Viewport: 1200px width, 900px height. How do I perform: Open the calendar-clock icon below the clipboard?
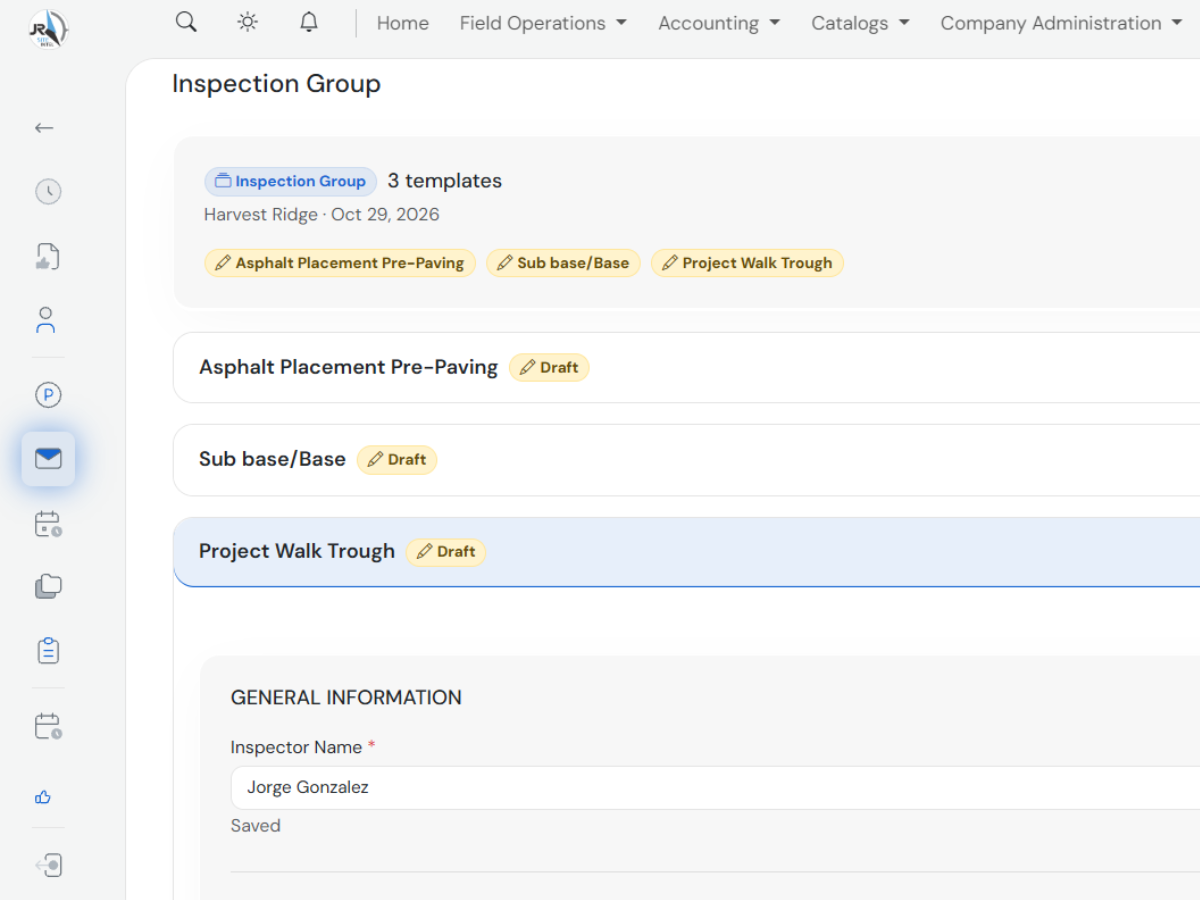[x=48, y=726]
